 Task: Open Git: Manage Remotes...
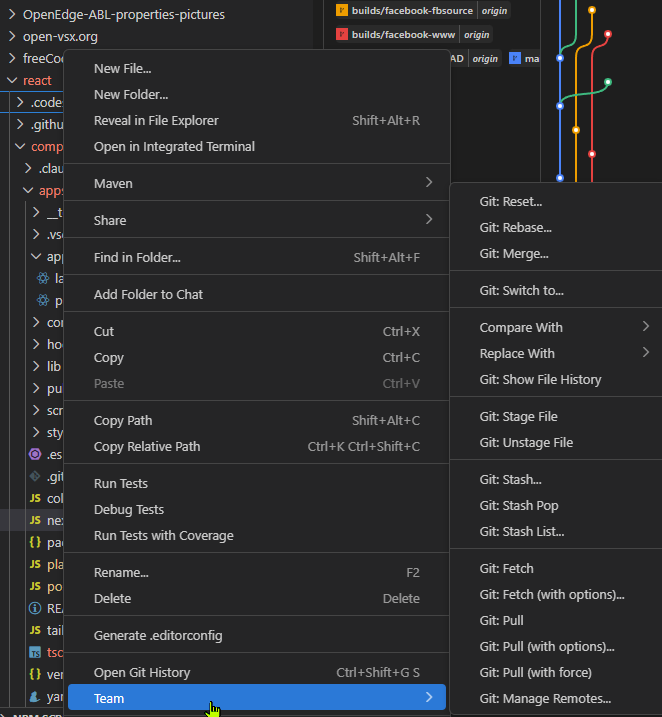(x=558, y=700)
